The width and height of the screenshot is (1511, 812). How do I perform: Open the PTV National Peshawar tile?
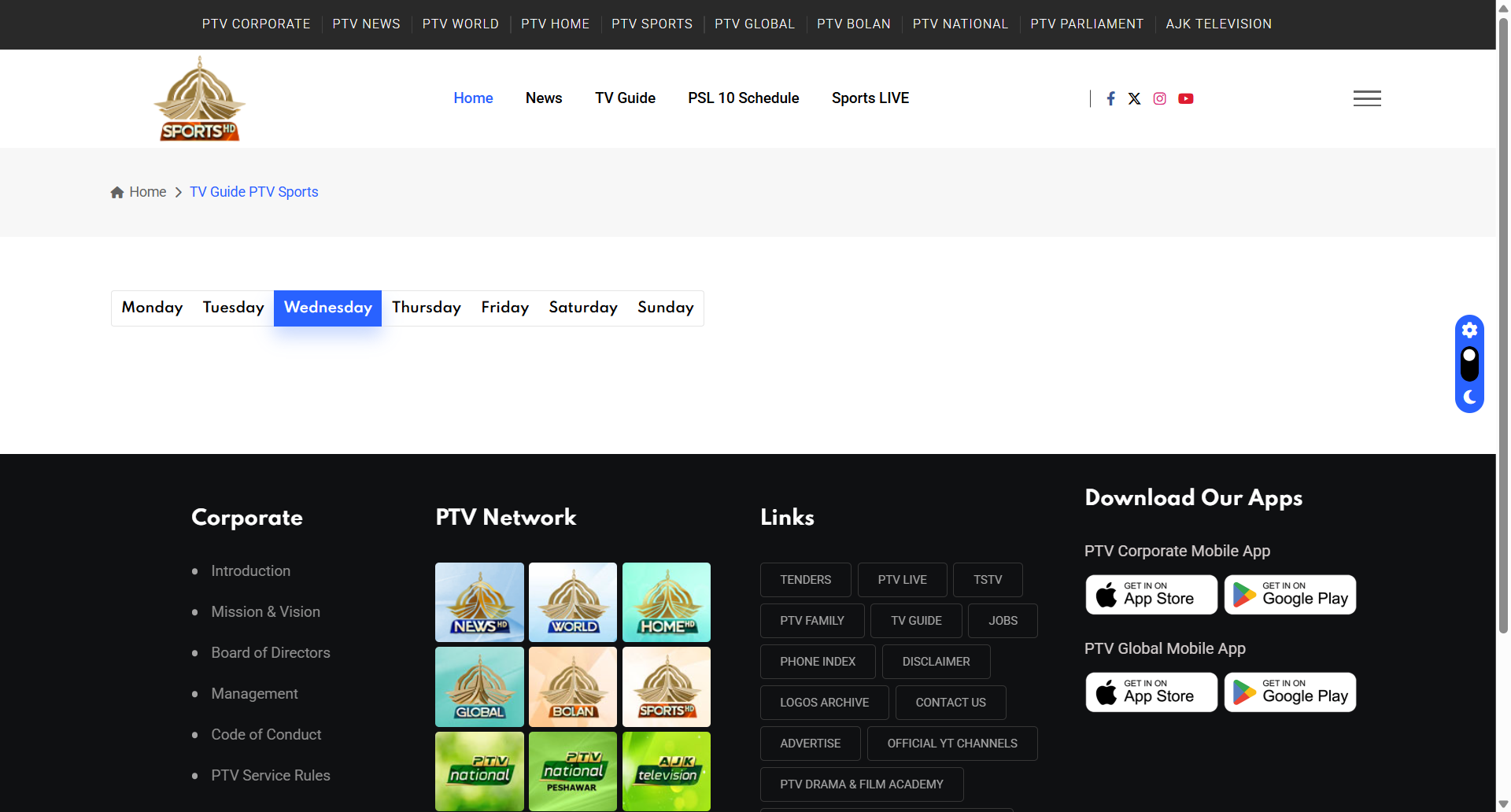point(573,771)
